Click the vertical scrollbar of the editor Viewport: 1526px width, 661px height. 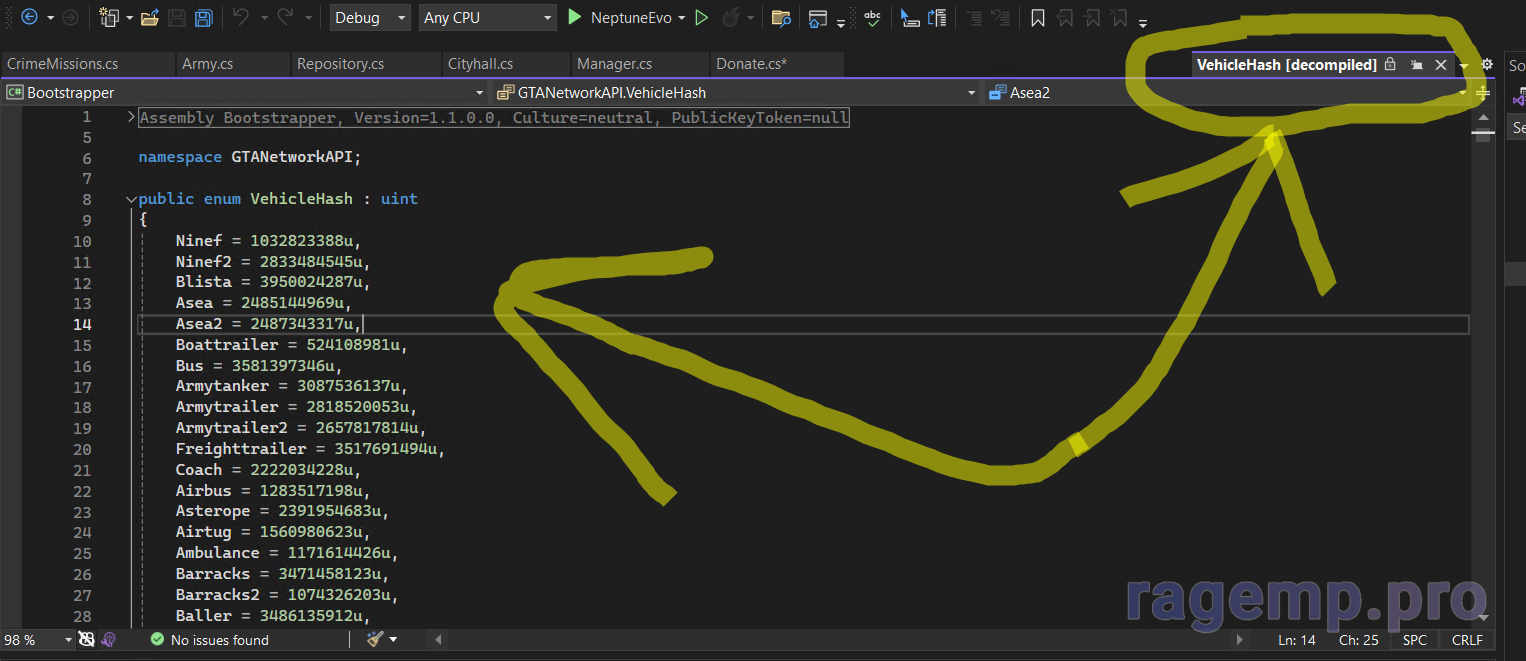tap(1484, 370)
